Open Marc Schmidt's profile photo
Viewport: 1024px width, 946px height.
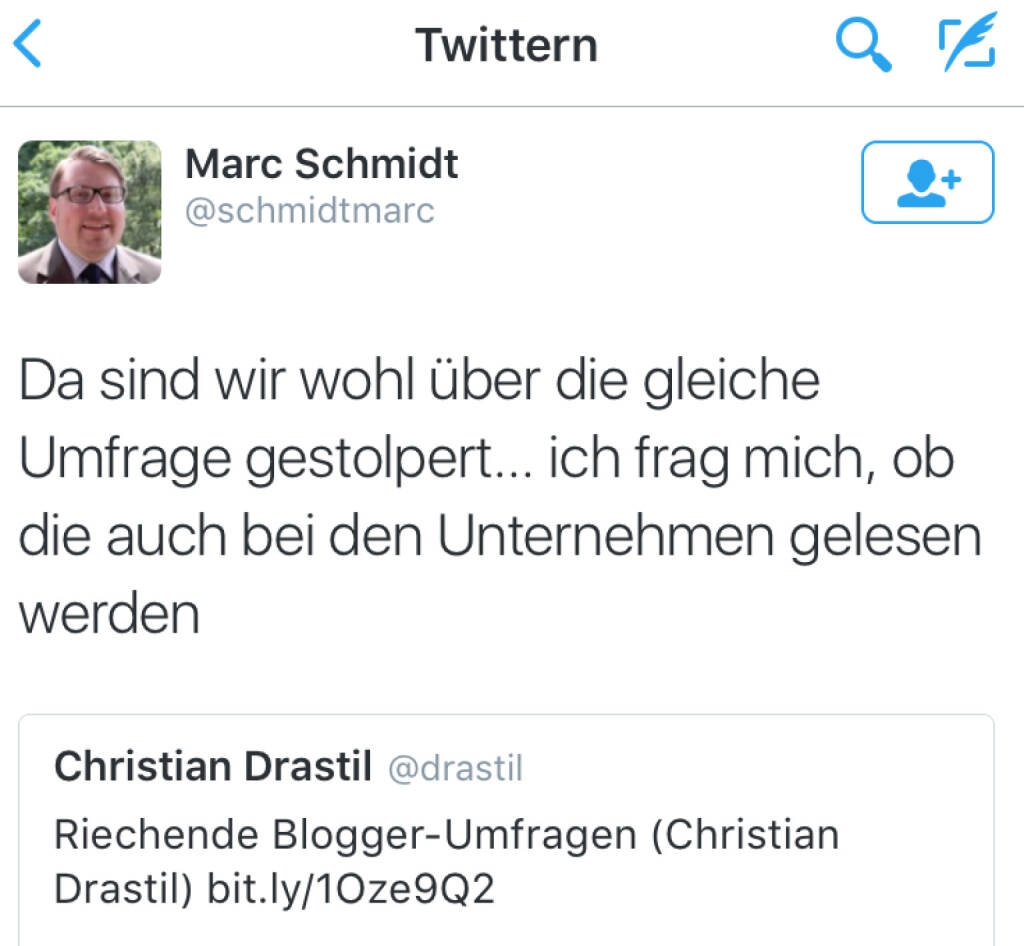click(90, 211)
